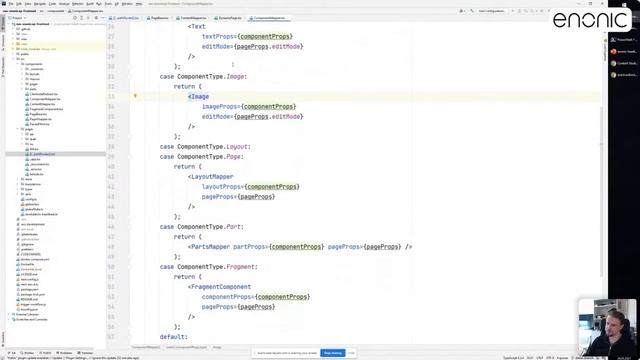The image size is (640, 360).
Task: Open the Navigate menu
Action: 40,4
